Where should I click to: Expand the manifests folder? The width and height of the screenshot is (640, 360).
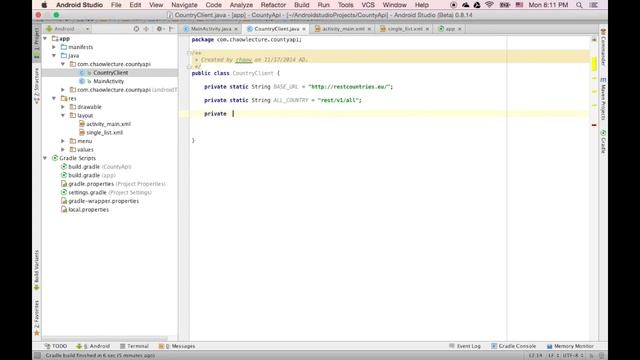(x=54, y=47)
